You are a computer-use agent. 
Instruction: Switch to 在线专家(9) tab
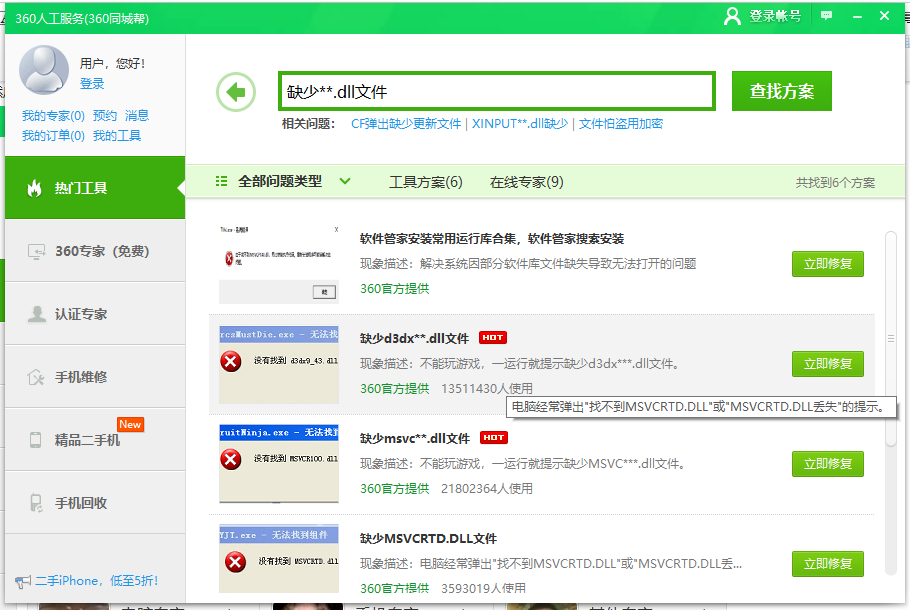pyautogui.click(x=526, y=182)
